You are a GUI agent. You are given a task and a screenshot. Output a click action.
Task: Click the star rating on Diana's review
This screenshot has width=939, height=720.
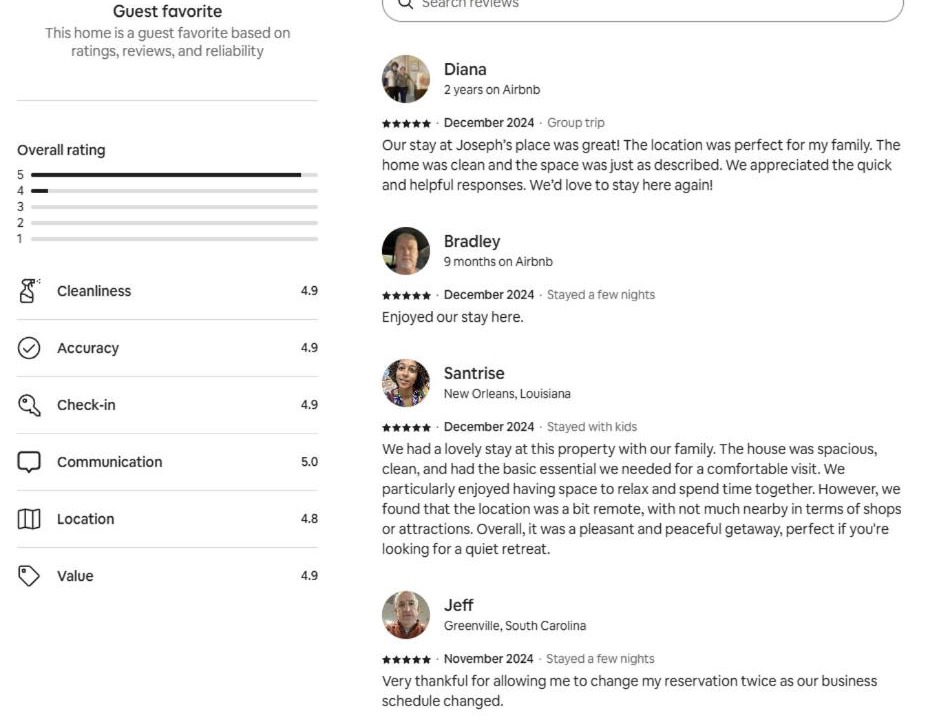coord(407,123)
